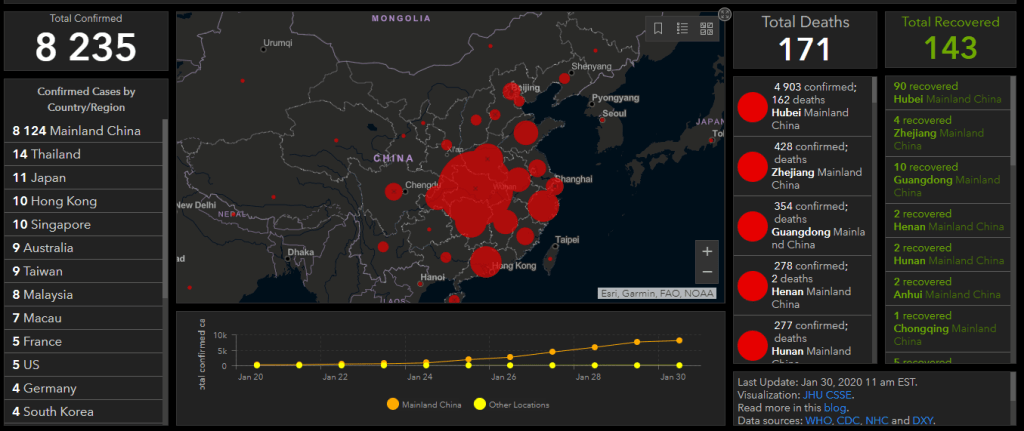The image size is (1024, 431).
Task: Select Japan in the confirmed cases list
Action: (x=40, y=178)
